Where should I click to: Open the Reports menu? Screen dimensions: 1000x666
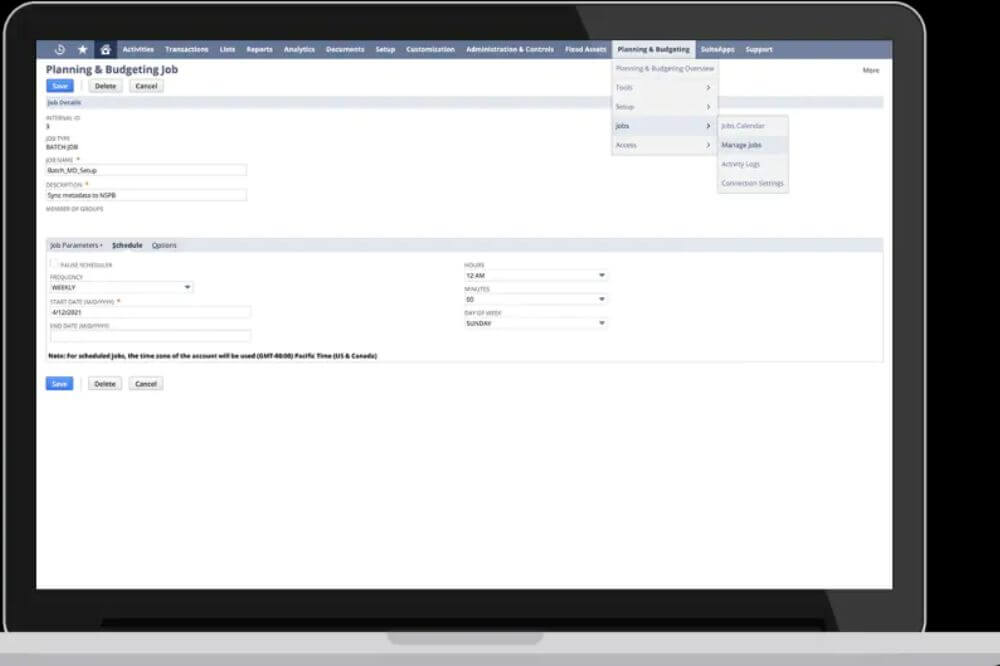click(x=259, y=48)
